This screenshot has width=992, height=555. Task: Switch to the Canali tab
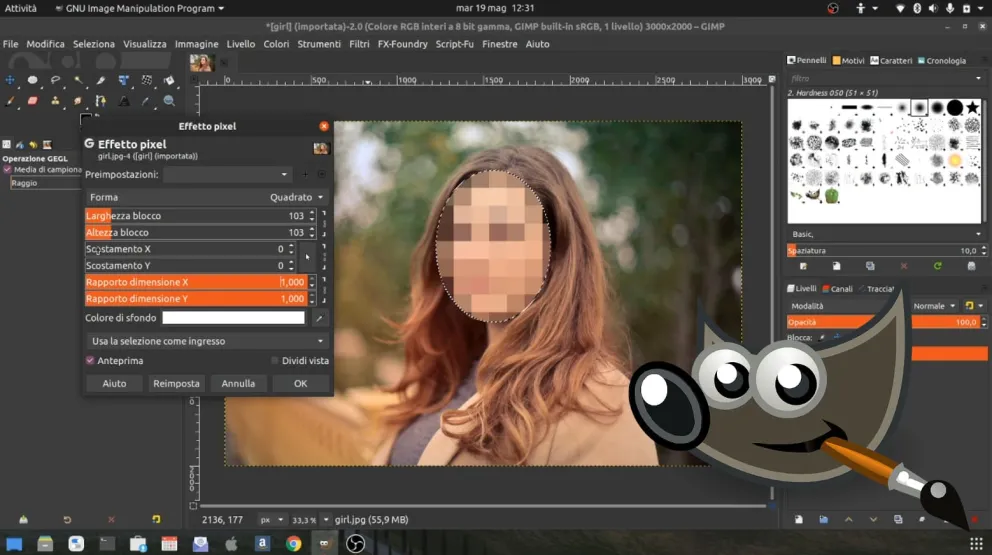pos(837,289)
